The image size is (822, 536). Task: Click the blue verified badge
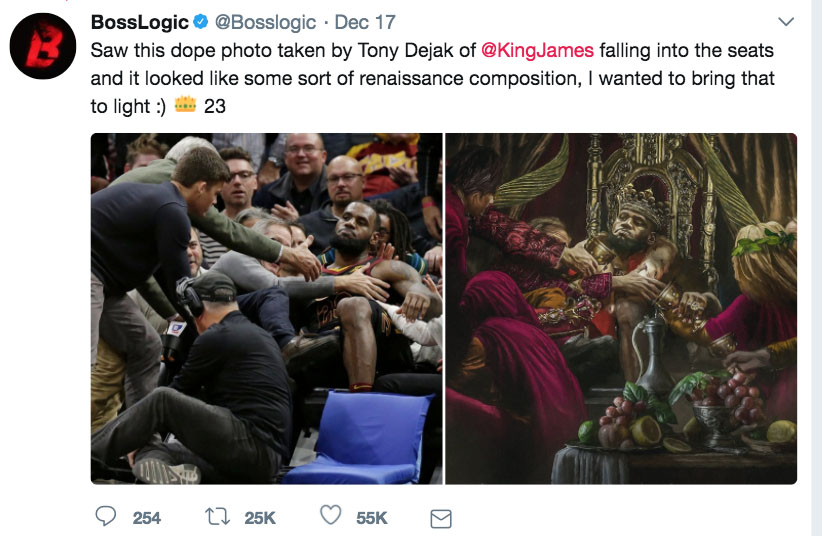[200, 23]
